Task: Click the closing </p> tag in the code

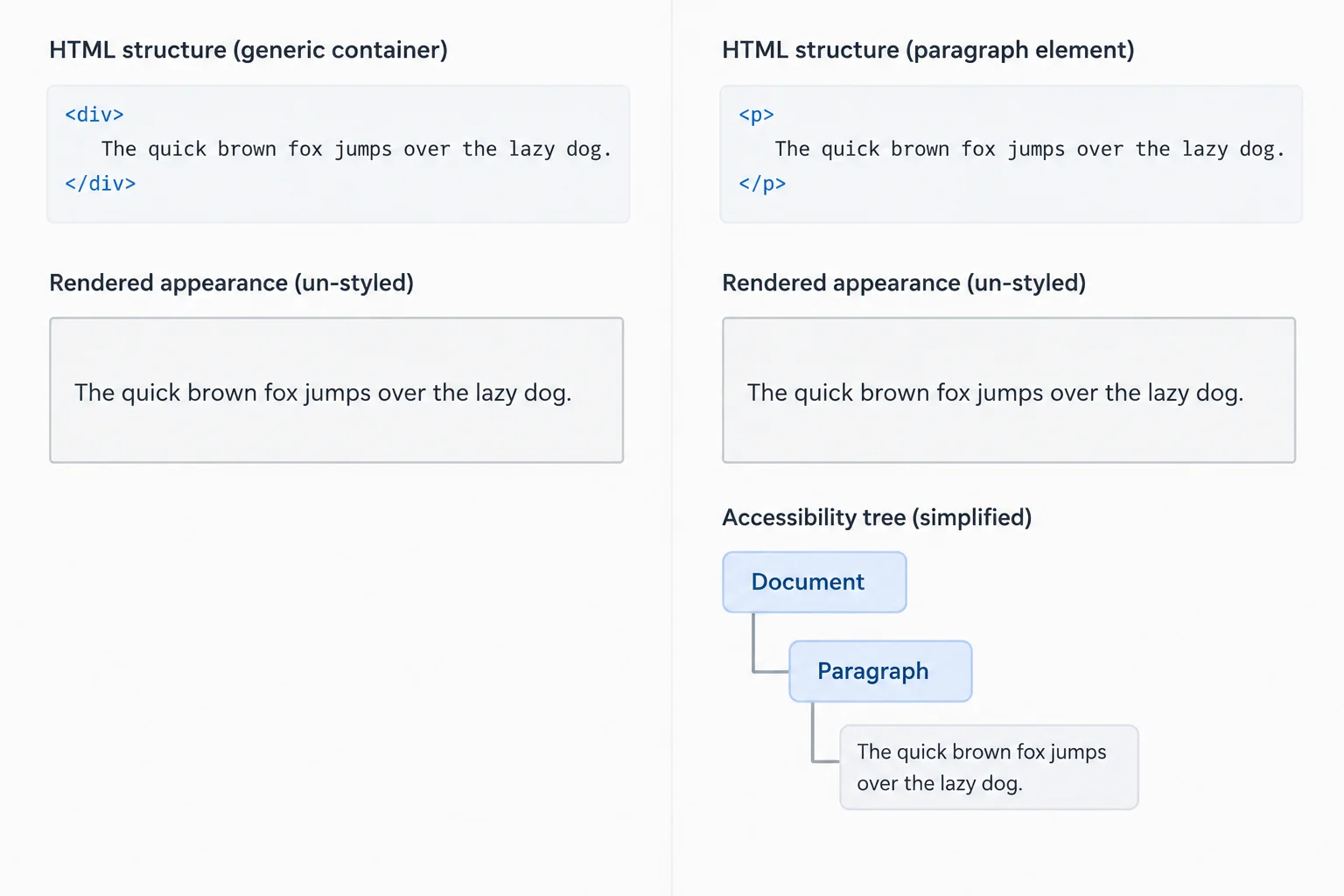Action: coord(762,184)
